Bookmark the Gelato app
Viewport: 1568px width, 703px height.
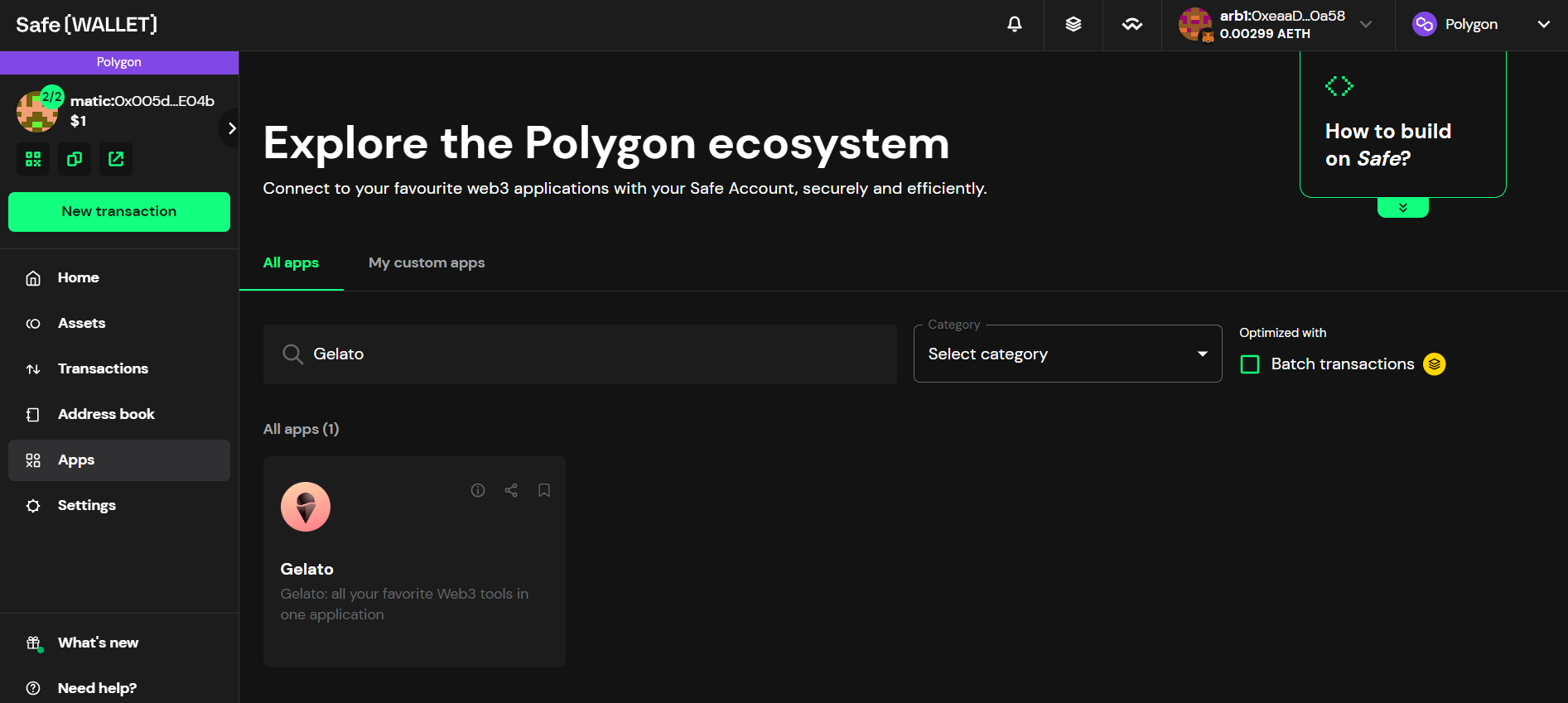coord(544,491)
